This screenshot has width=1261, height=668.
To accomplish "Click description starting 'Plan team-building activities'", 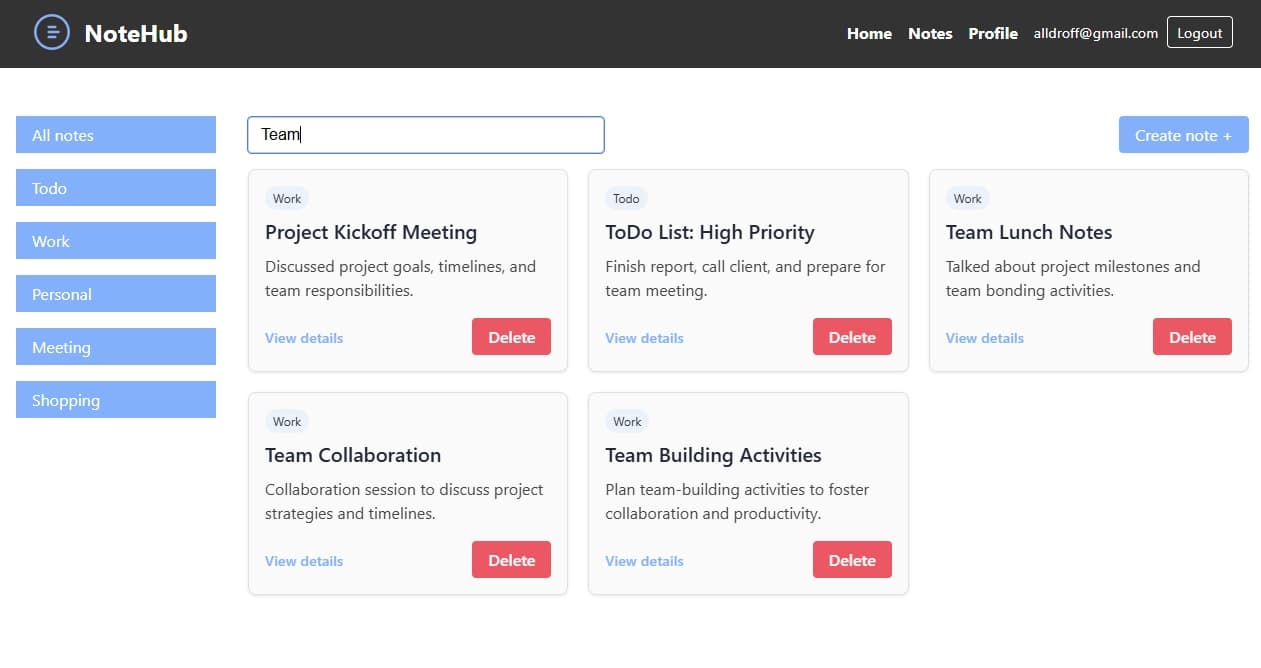I will click(x=737, y=502).
